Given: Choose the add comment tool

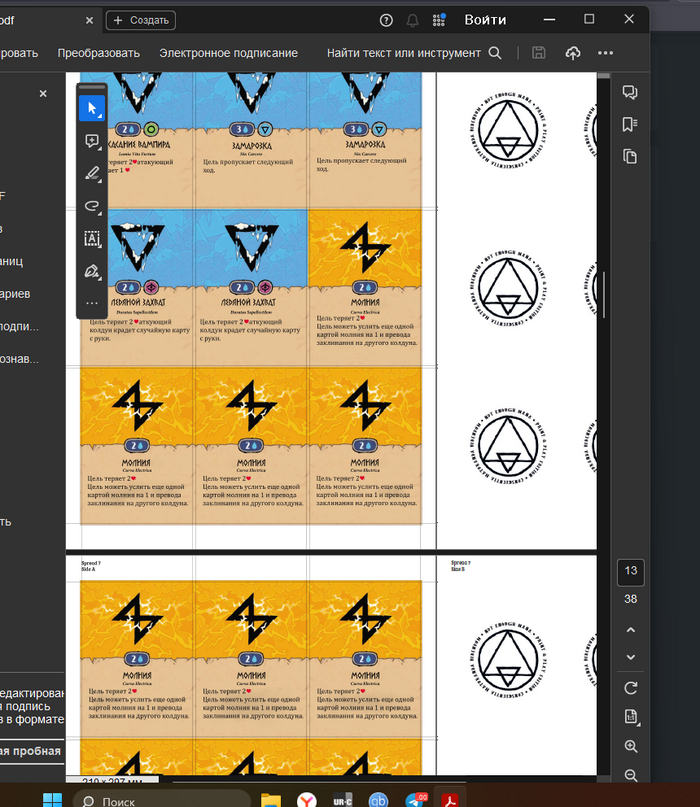Looking at the screenshot, I should pyautogui.click(x=92, y=141).
